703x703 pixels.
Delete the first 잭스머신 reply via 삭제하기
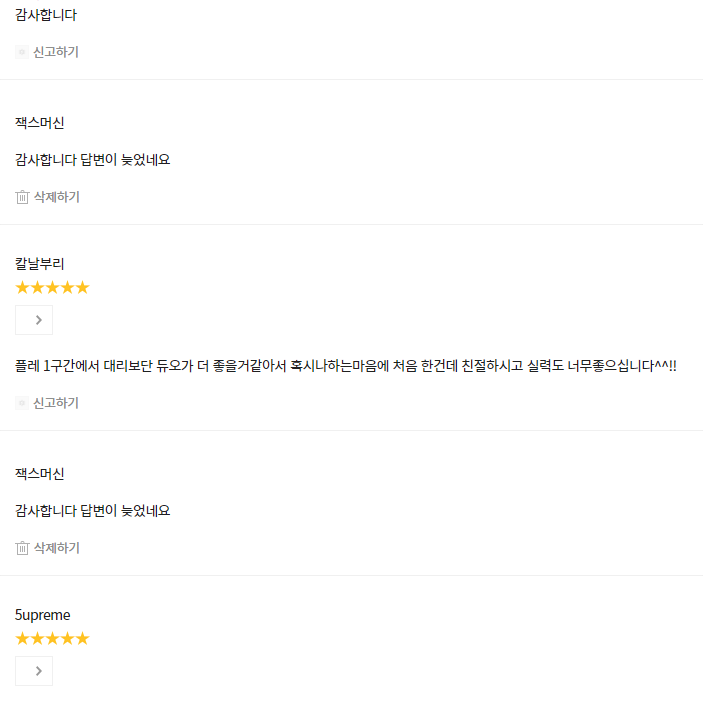[x=57, y=197]
